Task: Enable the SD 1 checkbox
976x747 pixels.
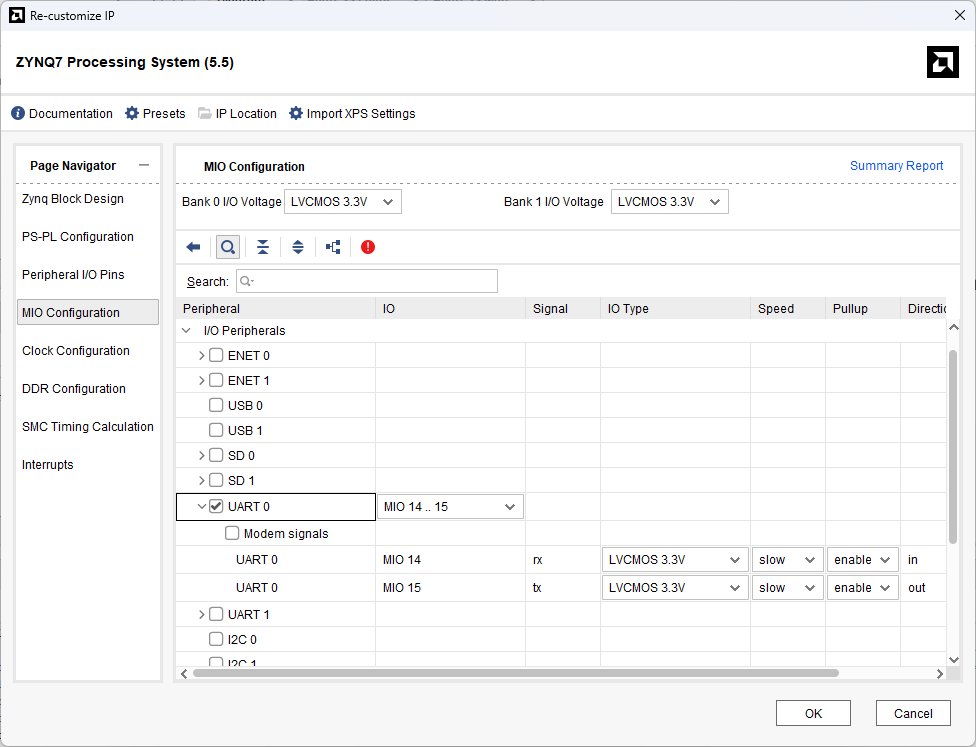Action: pos(216,480)
